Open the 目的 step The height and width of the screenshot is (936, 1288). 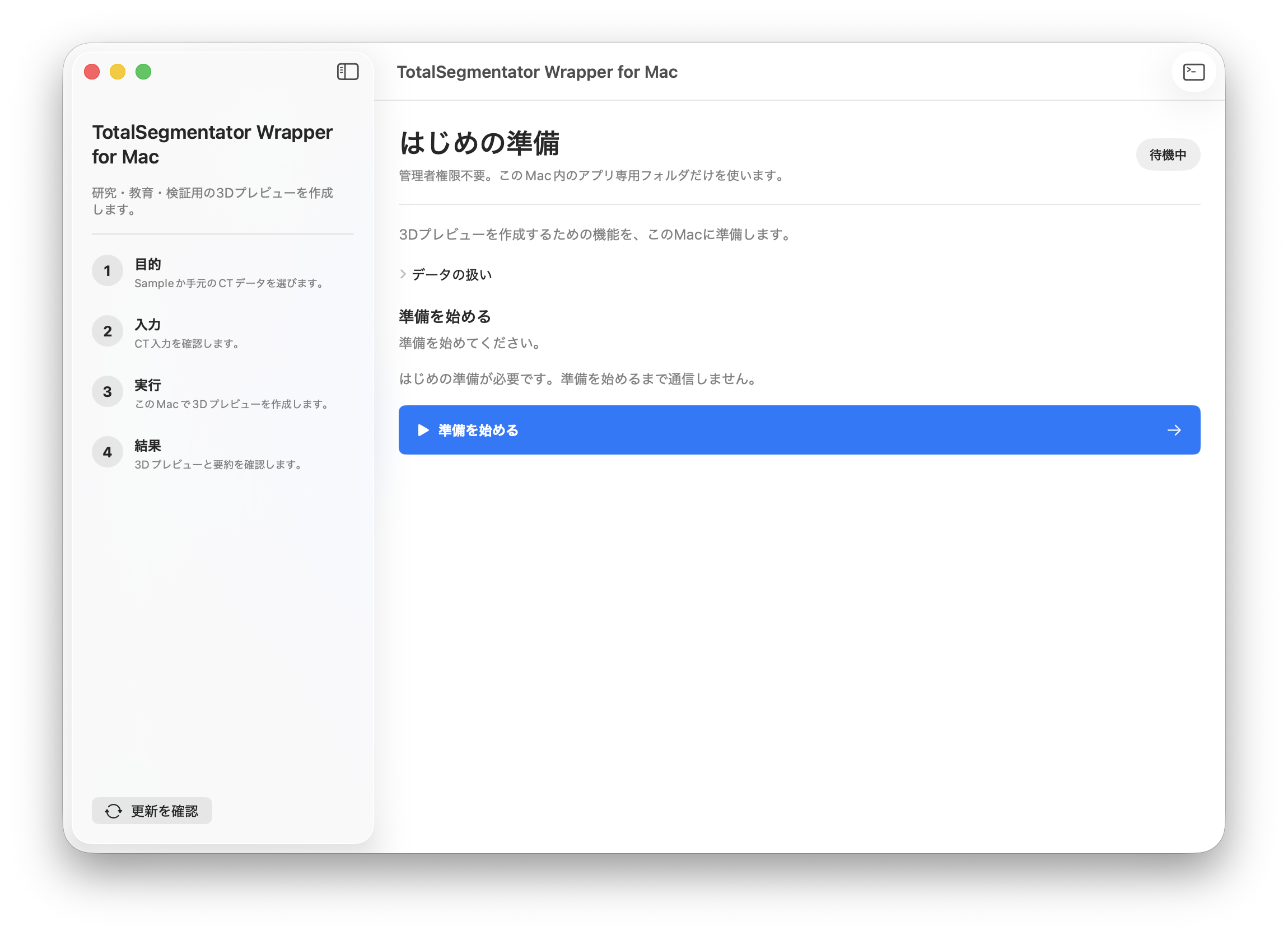pos(223,273)
